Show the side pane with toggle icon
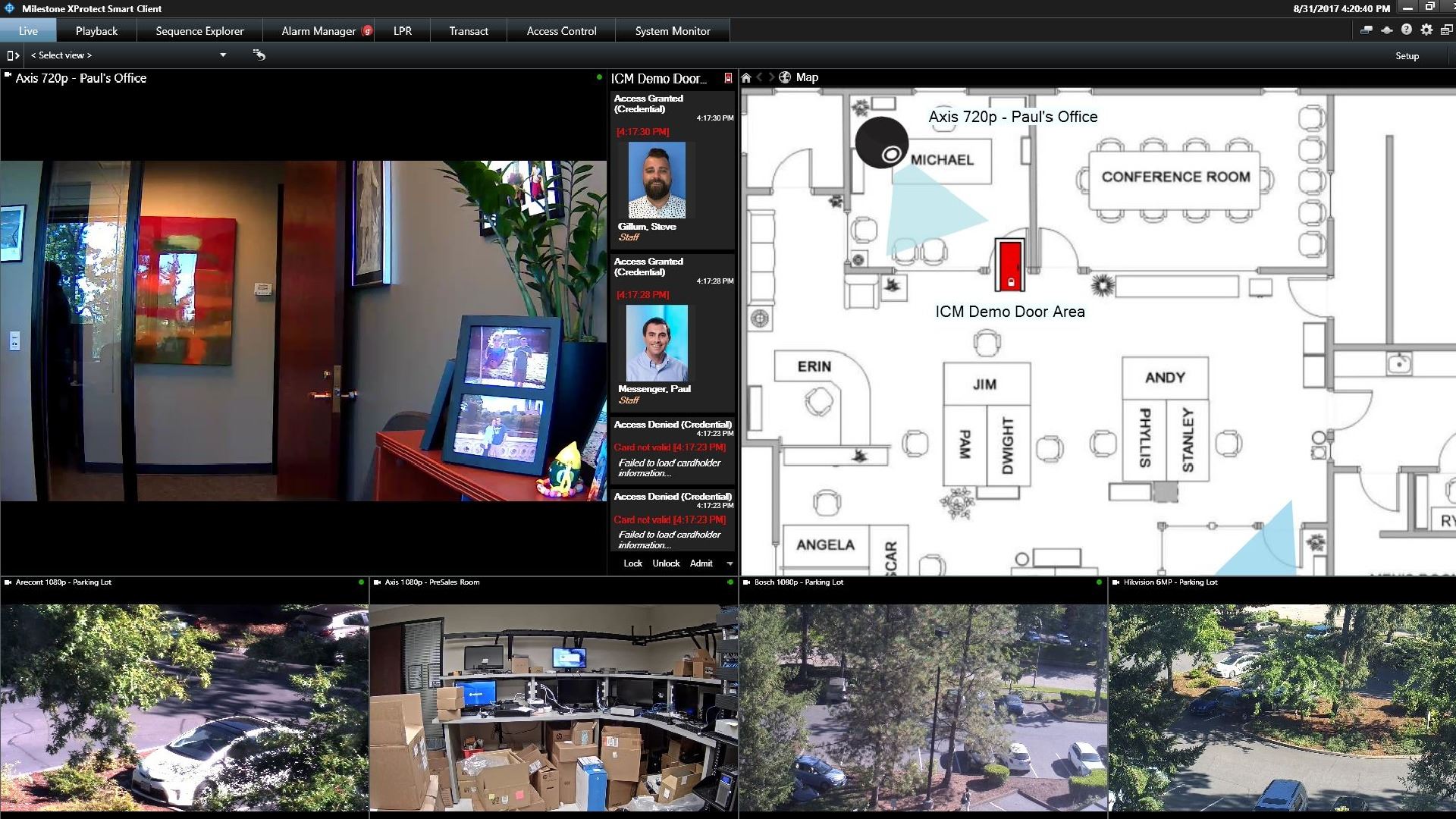This screenshot has height=819, width=1456. pos(13,55)
